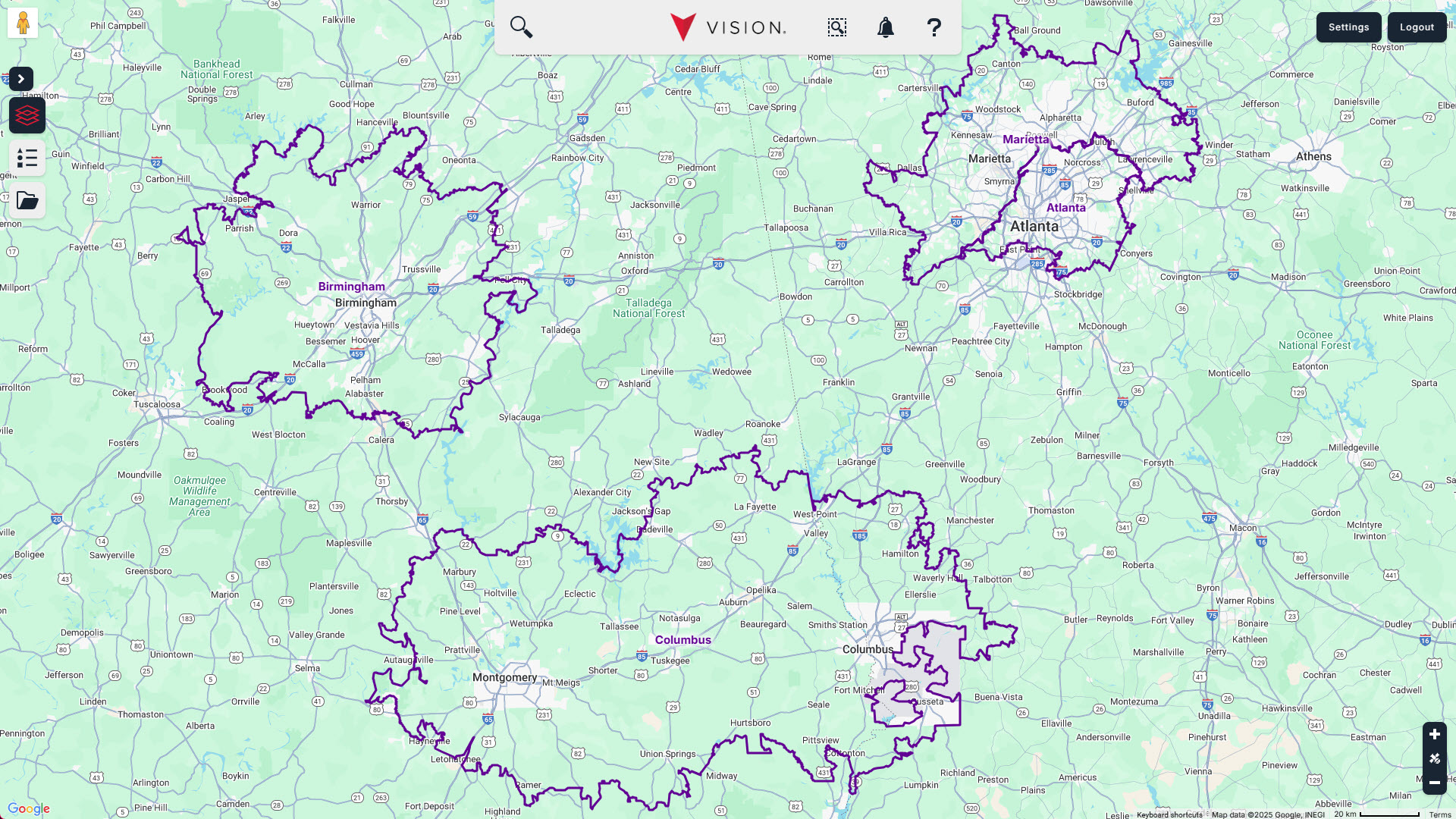Image resolution: width=1456 pixels, height=819 pixels.
Task: Toggle satellite imagery view
Action: pos(1434,758)
